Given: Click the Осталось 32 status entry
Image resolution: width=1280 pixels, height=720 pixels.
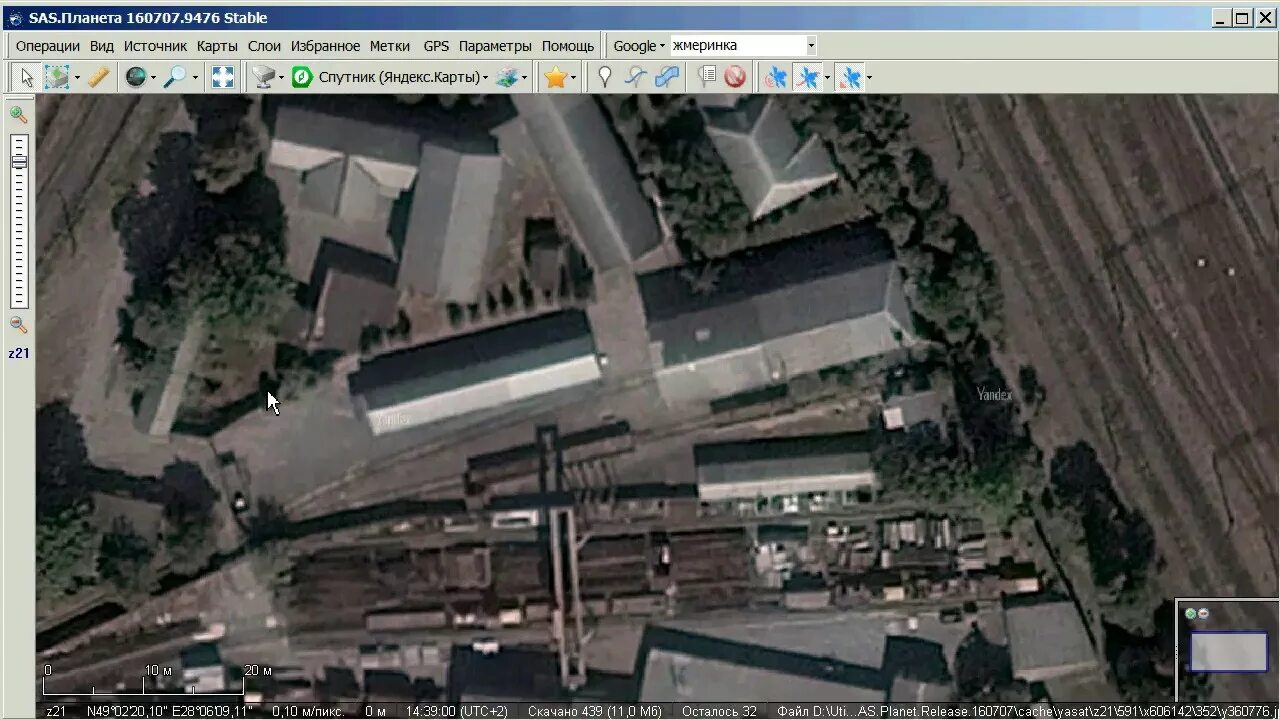Looking at the screenshot, I should point(719,711).
